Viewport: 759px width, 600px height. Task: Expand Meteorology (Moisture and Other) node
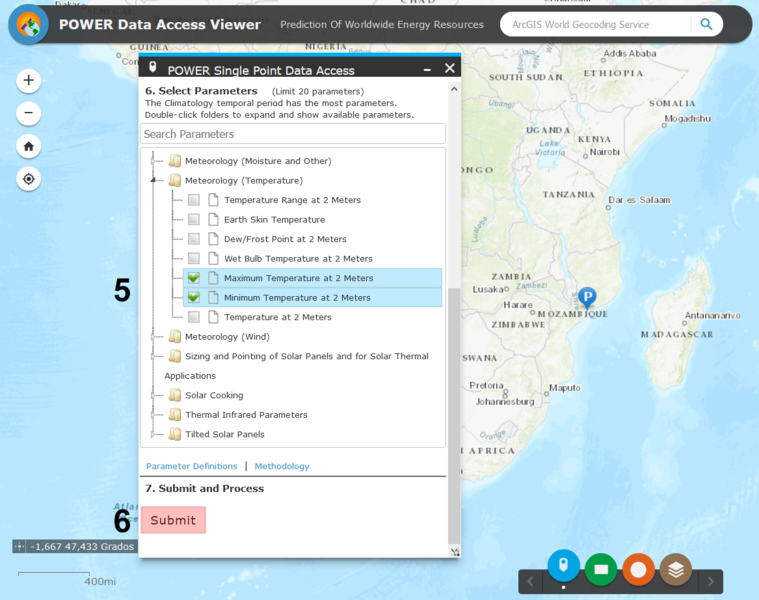pyautogui.click(x=153, y=161)
